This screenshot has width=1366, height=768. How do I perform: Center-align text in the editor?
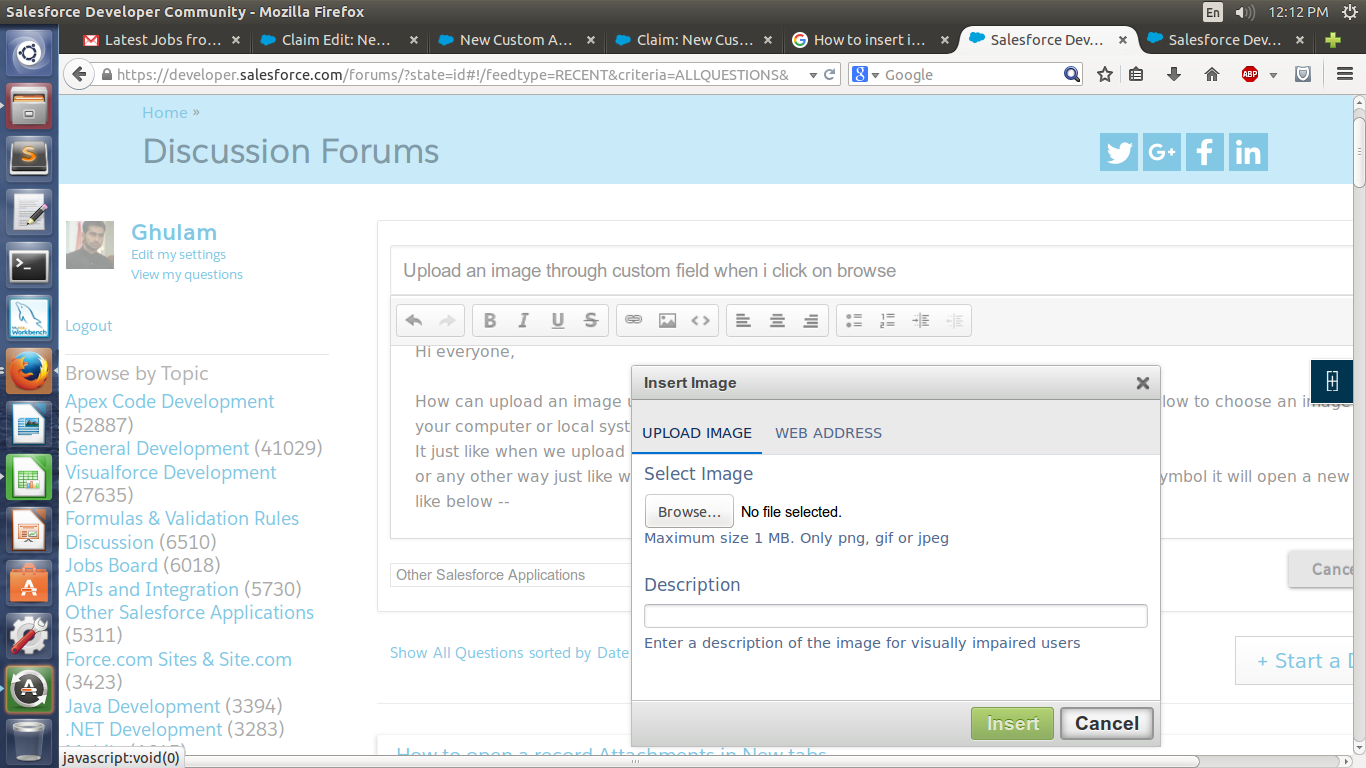click(x=777, y=320)
